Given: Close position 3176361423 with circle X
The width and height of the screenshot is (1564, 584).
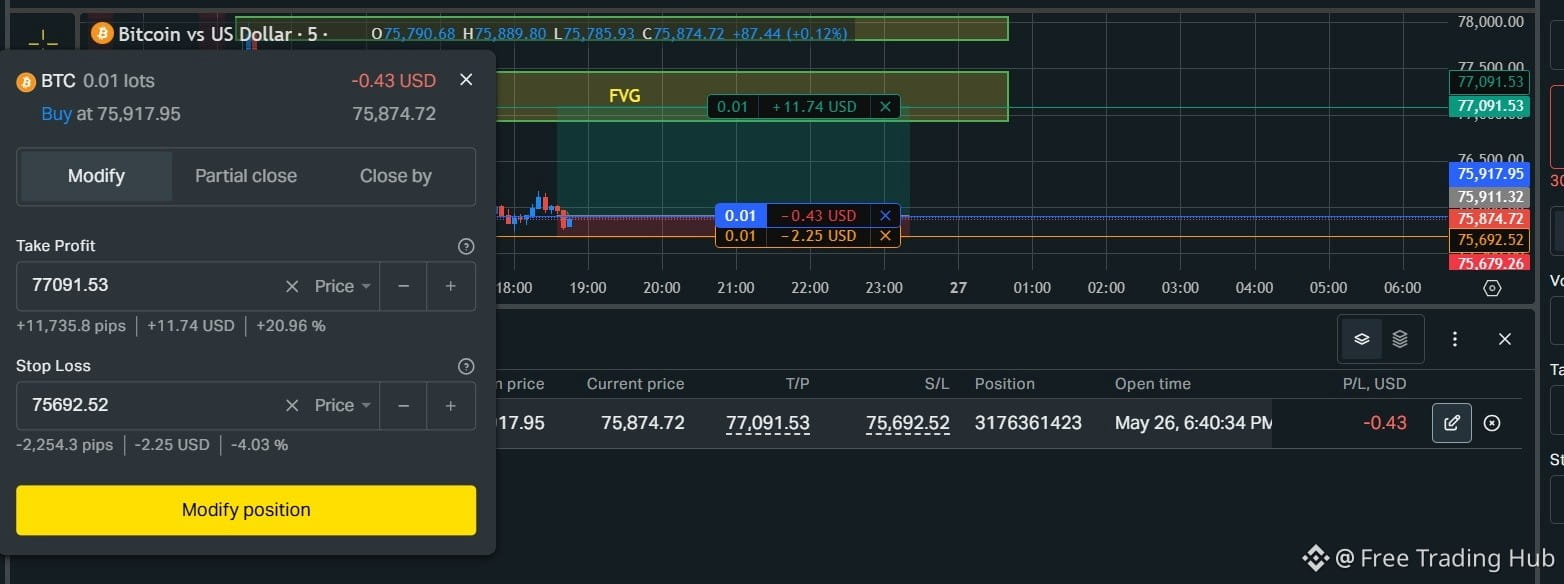Looking at the screenshot, I should click(x=1492, y=423).
